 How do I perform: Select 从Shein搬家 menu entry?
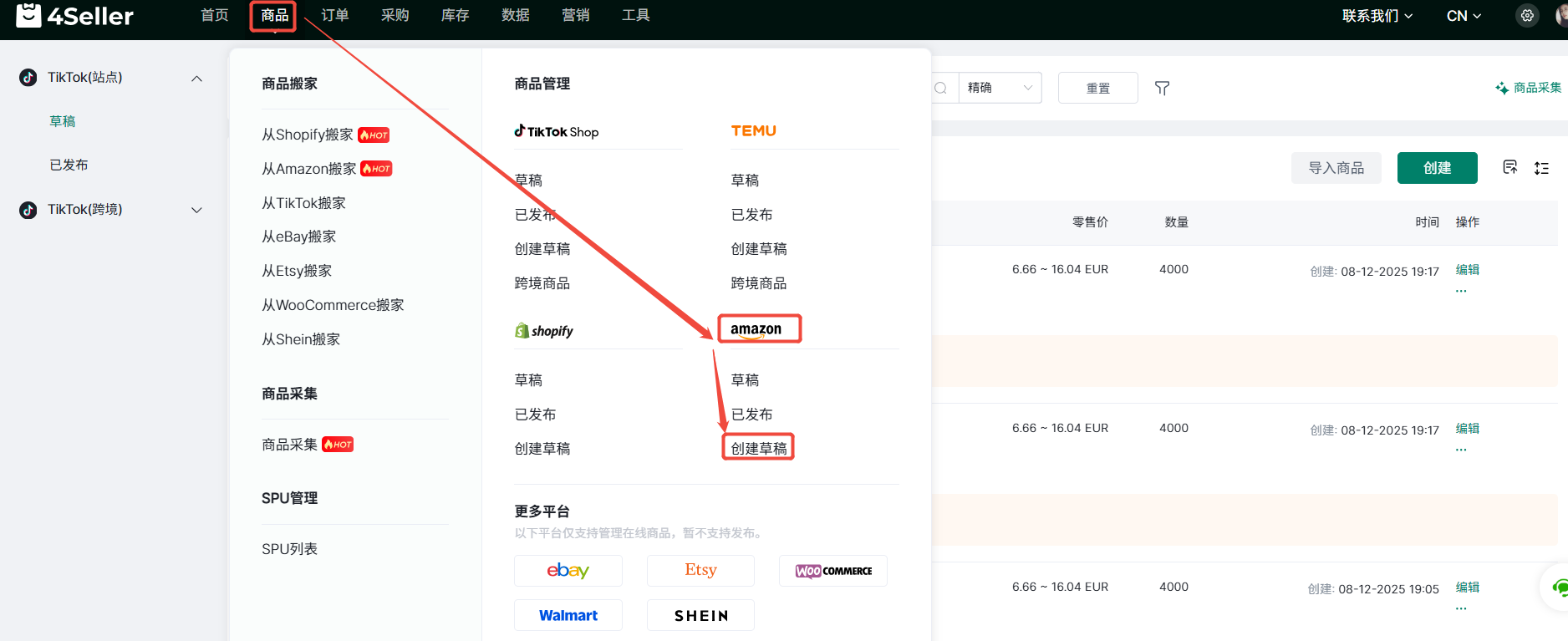pyautogui.click(x=301, y=339)
